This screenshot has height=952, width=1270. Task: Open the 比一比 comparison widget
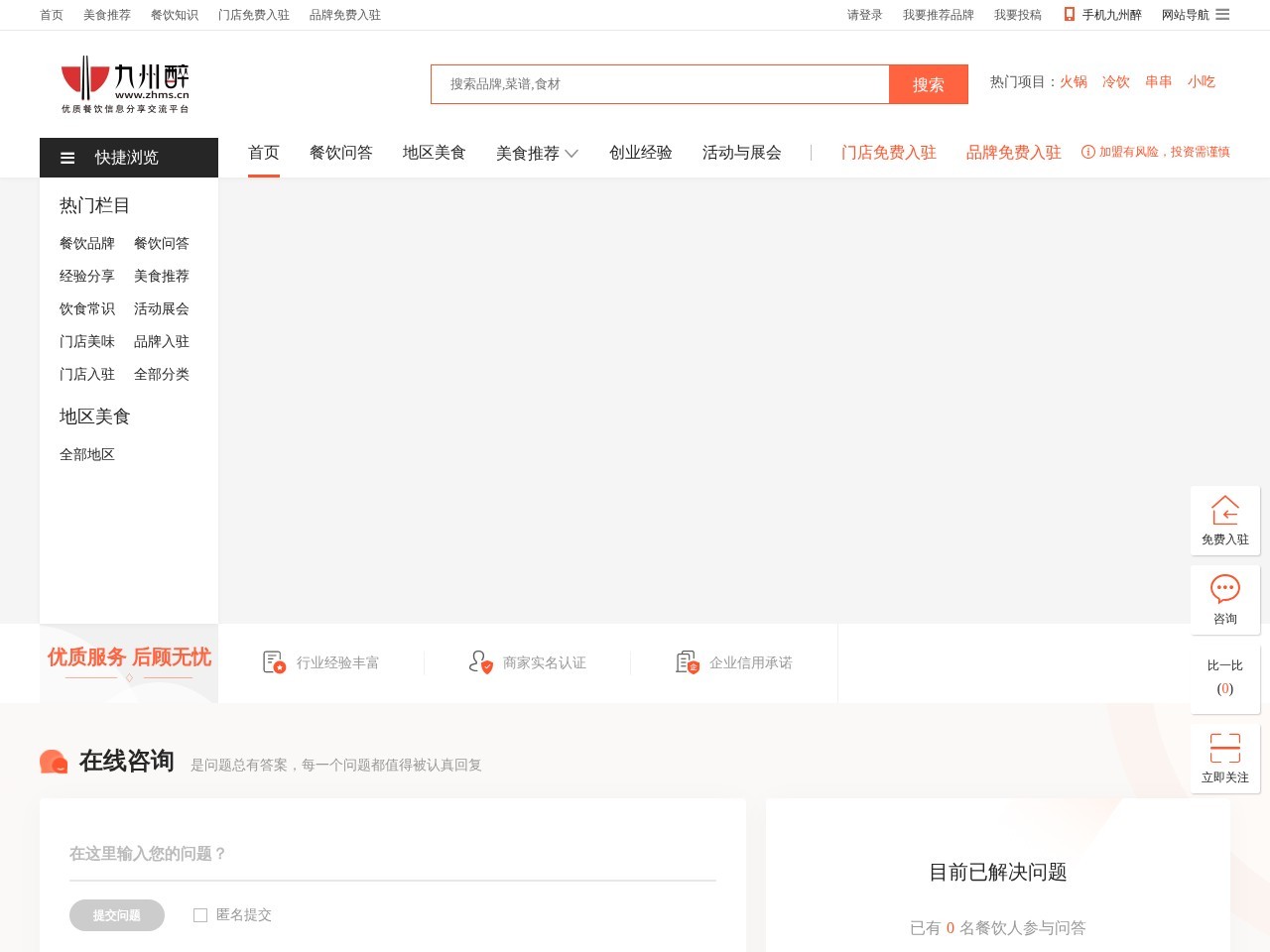[x=1225, y=676]
